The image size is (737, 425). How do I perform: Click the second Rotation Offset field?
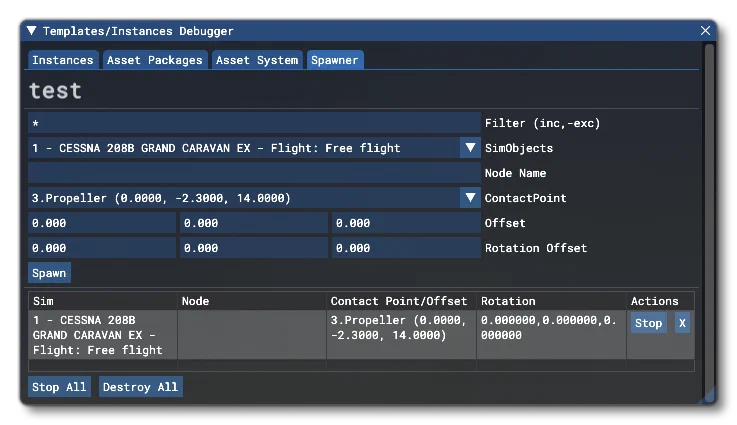point(254,248)
